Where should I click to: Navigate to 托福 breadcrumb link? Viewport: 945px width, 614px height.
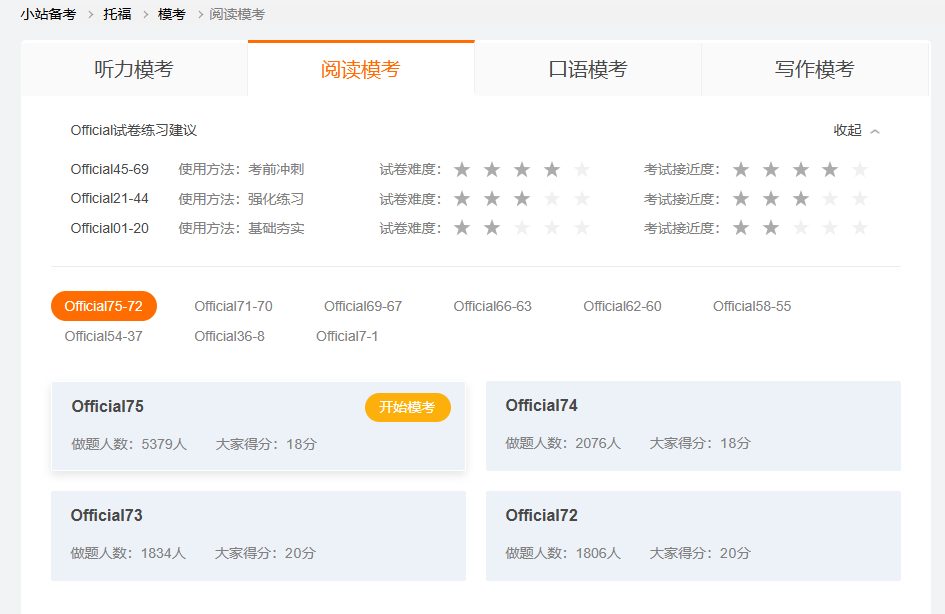(x=117, y=14)
